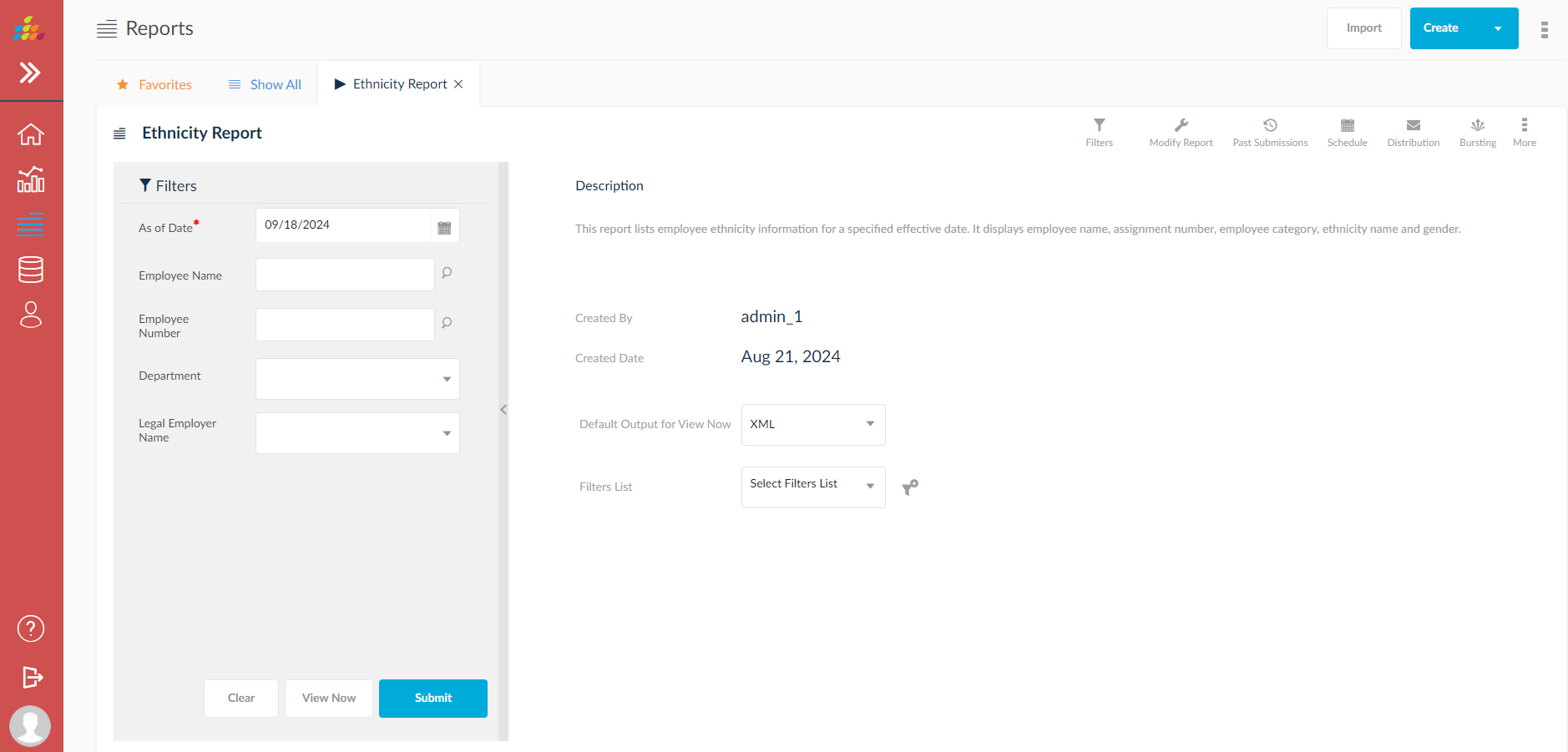This screenshot has height=752, width=1568.
Task: Change Default Output from XML dropdown
Action: [x=812, y=425]
